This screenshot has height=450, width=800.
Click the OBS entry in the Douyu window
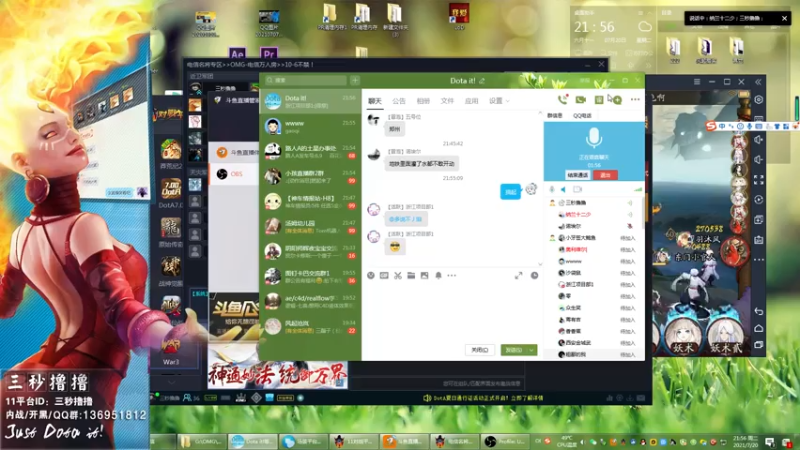234,174
